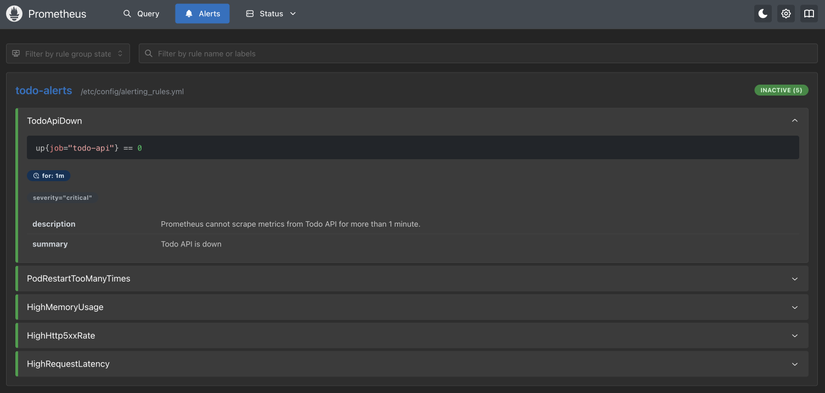Click the TodoApiDown rule name
This screenshot has height=393, width=825.
pyautogui.click(x=54, y=121)
